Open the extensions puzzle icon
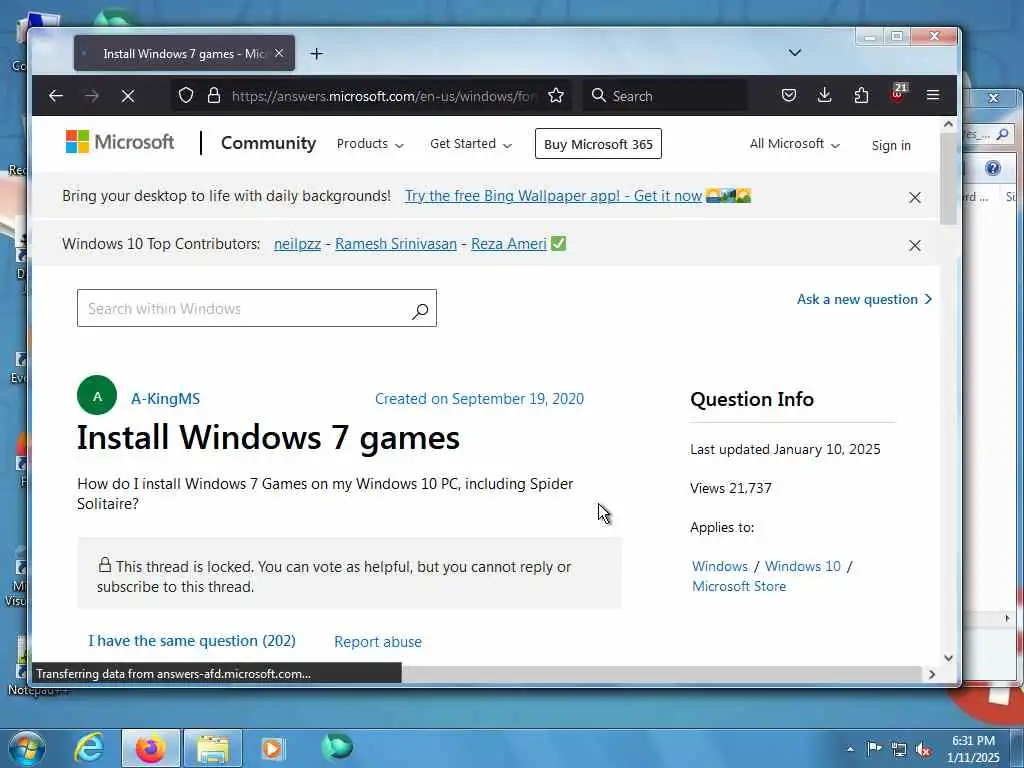The width and height of the screenshot is (1024, 768). [861, 95]
